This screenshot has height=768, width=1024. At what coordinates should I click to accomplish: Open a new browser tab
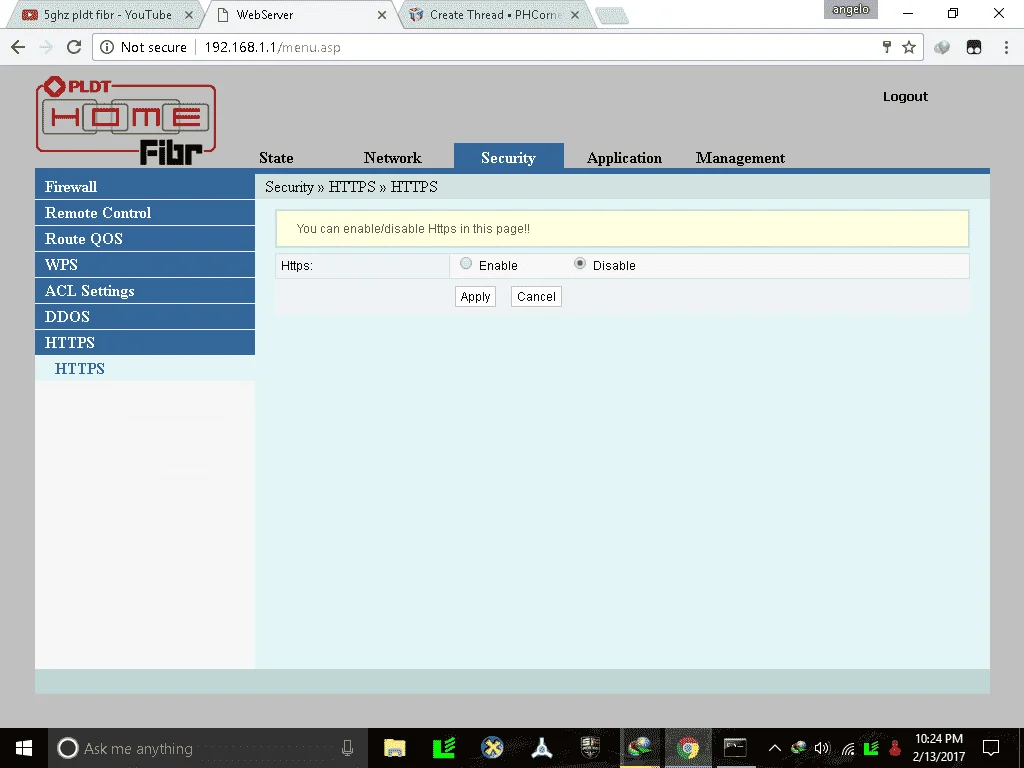(612, 16)
